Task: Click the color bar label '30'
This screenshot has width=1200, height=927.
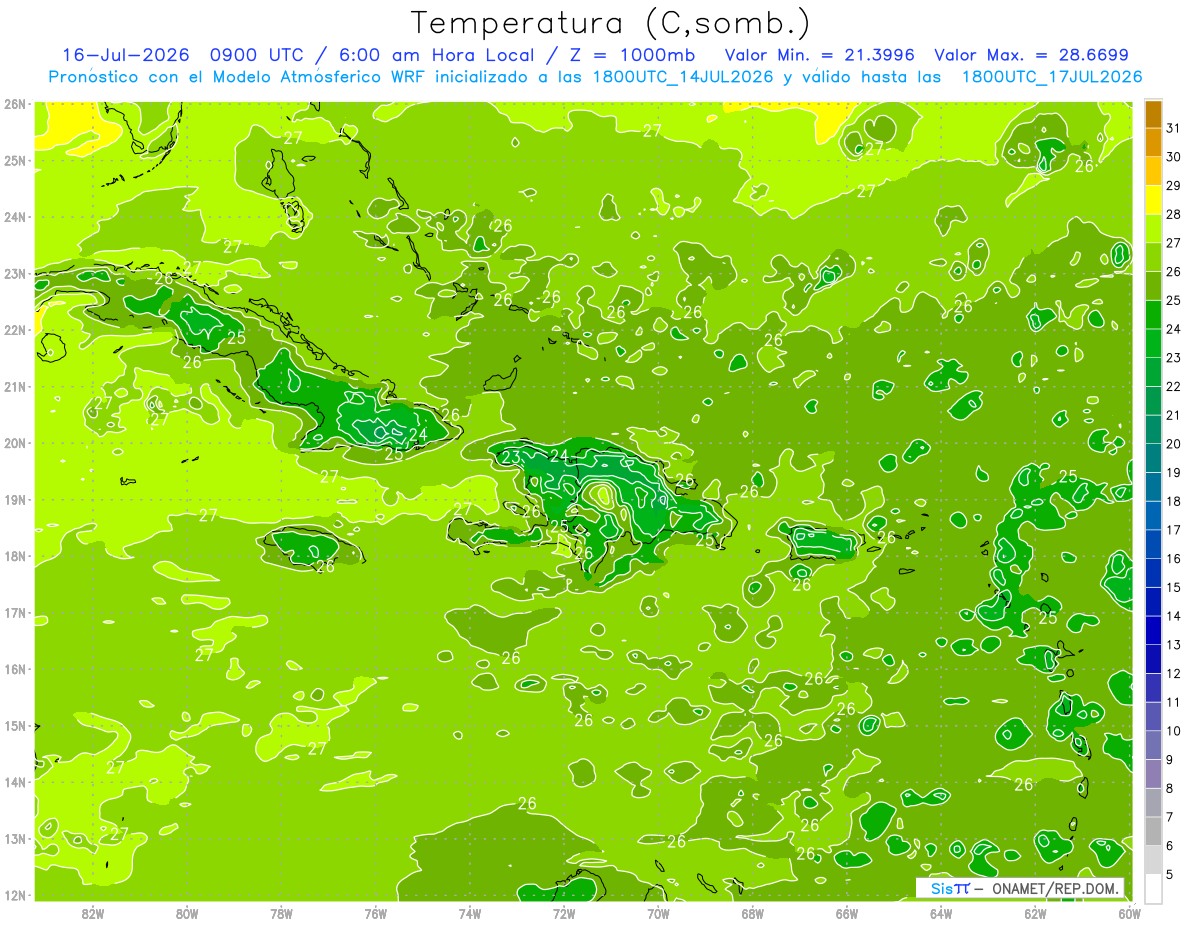Action: point(1174,157)
